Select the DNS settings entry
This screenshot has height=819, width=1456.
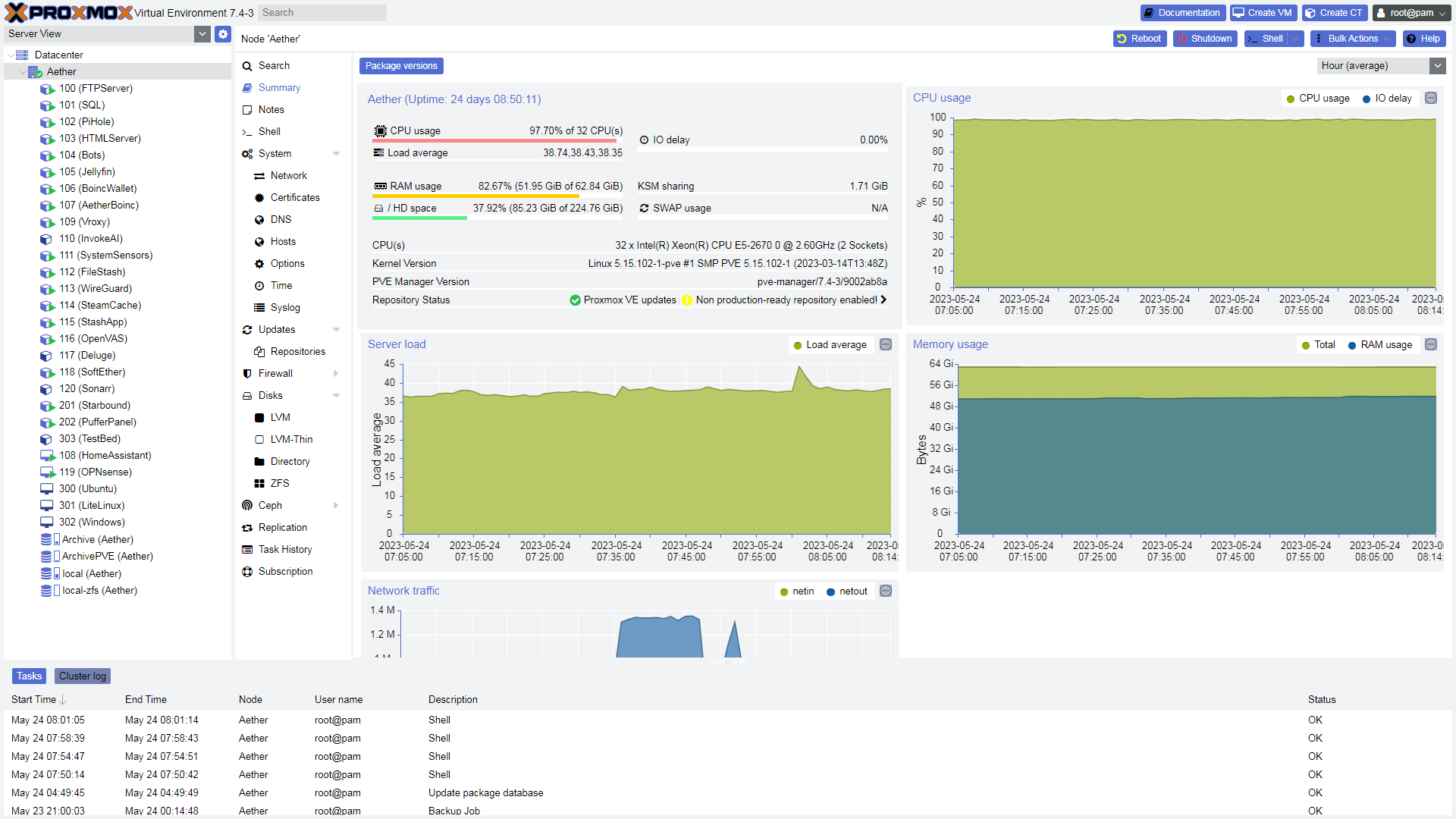[281, 219]
